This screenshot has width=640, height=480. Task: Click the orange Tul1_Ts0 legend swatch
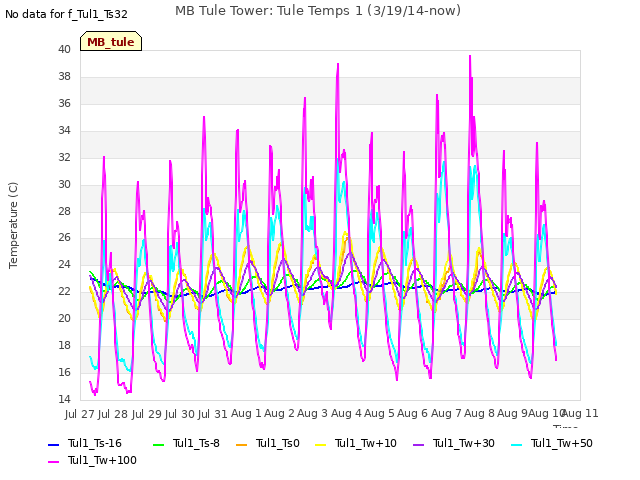(242, 444)
